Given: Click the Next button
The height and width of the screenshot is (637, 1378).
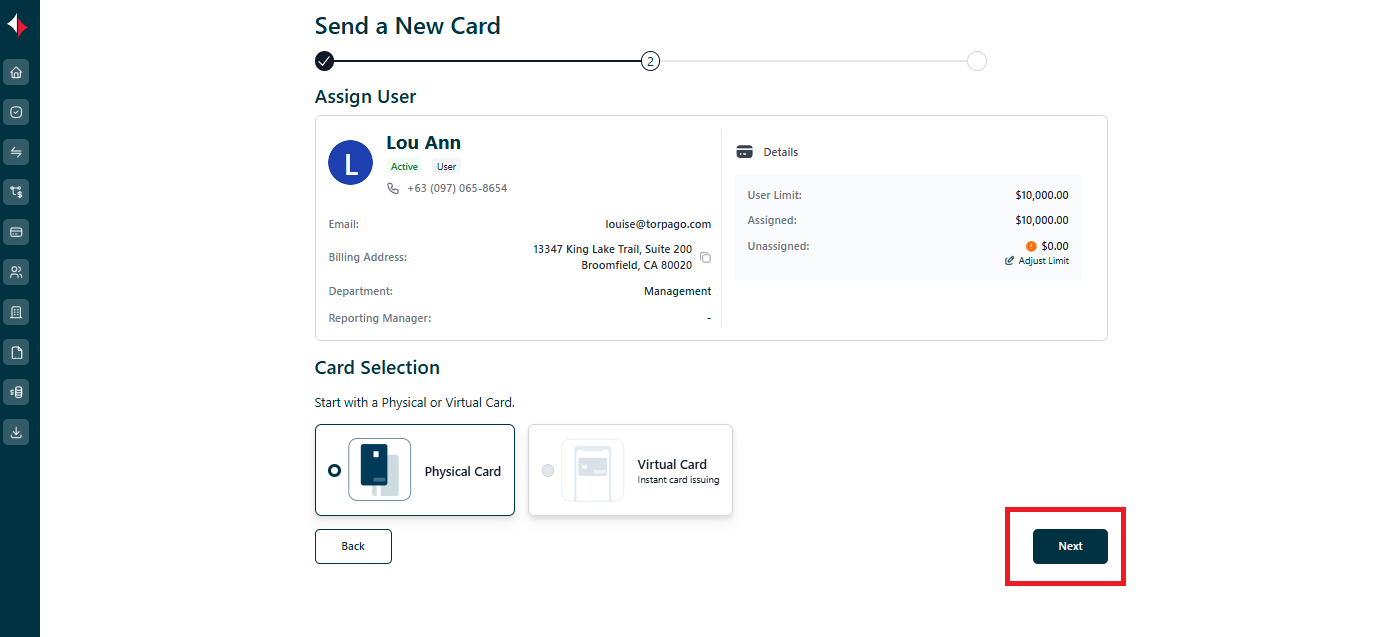Looking at the screenshot, I should [x=1070, y=546].
